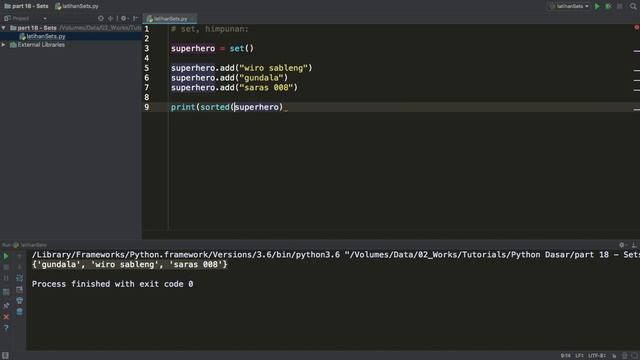Viewport: 640px width, 360px height.
Task: Click the down arrow in Run panel
Action: (19, 267)
